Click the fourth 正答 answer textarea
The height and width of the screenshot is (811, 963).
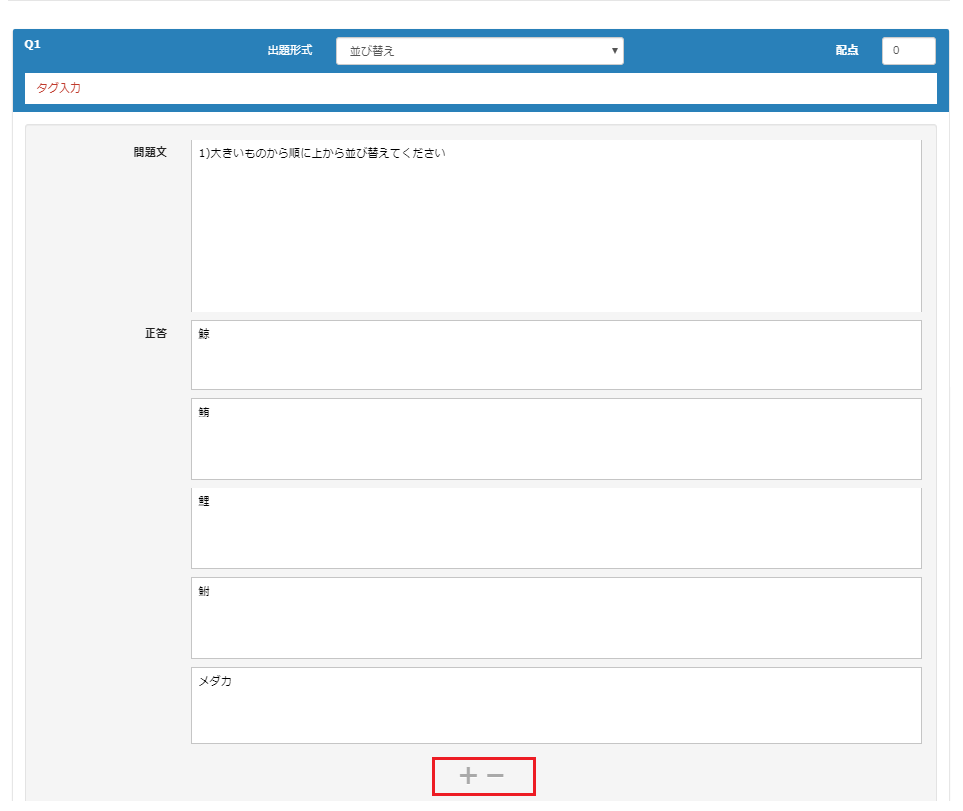coord(555,617)
